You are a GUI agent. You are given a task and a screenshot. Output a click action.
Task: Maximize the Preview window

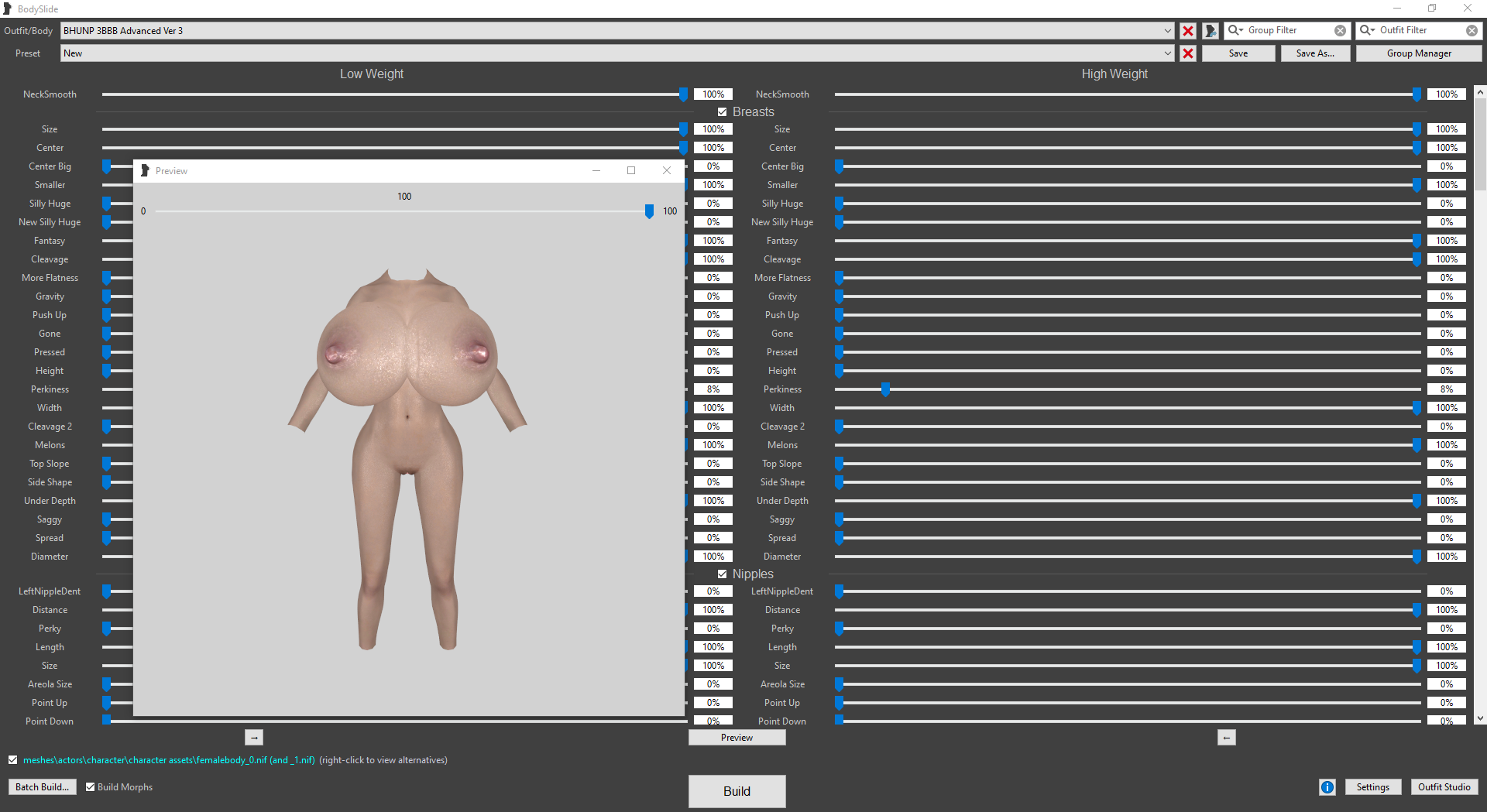(x=631, y=170)
